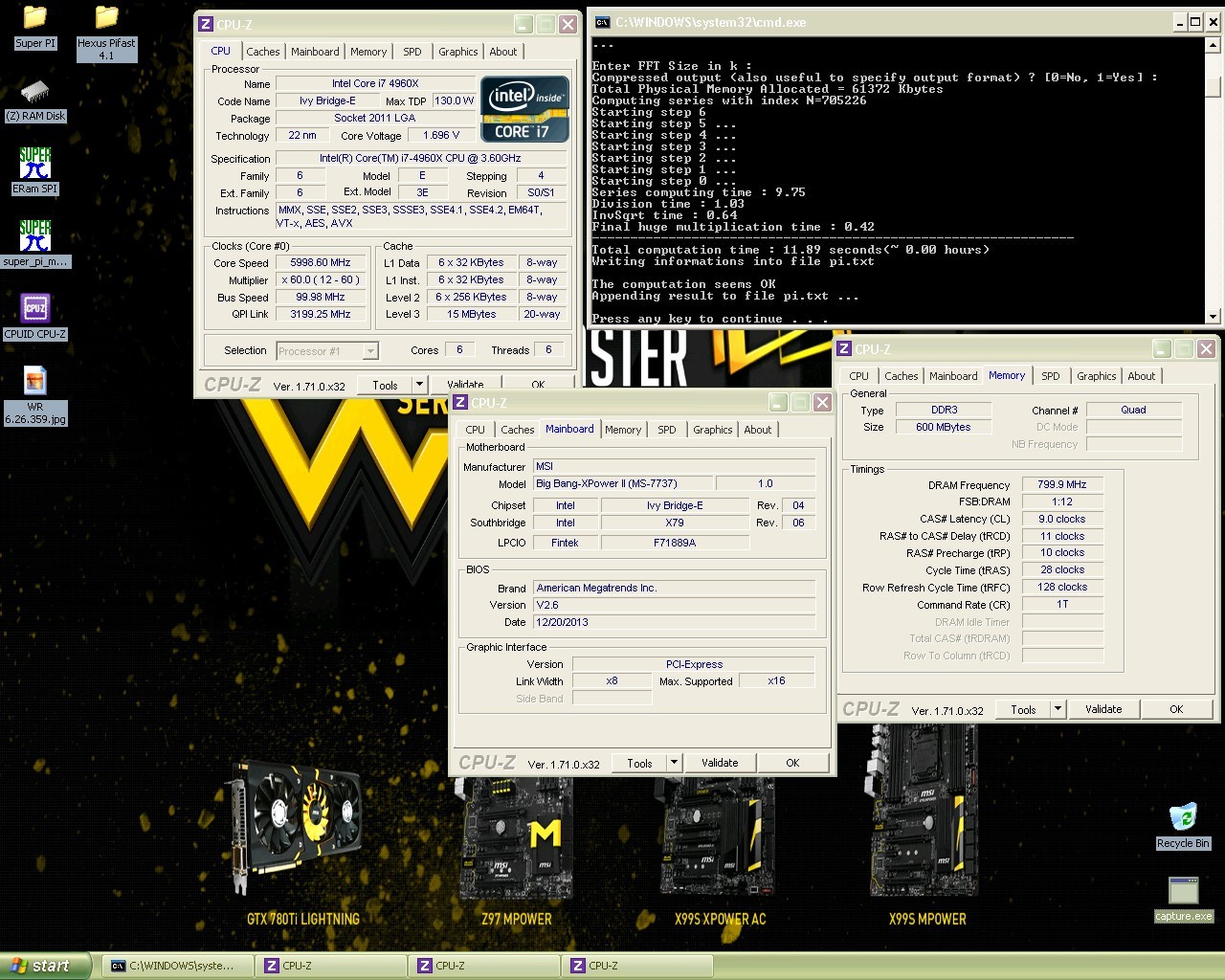This screenshot has width=1225, height=980.
Task: Open About tab in Memory CPU-Z window
Action: pos(1142,376)
